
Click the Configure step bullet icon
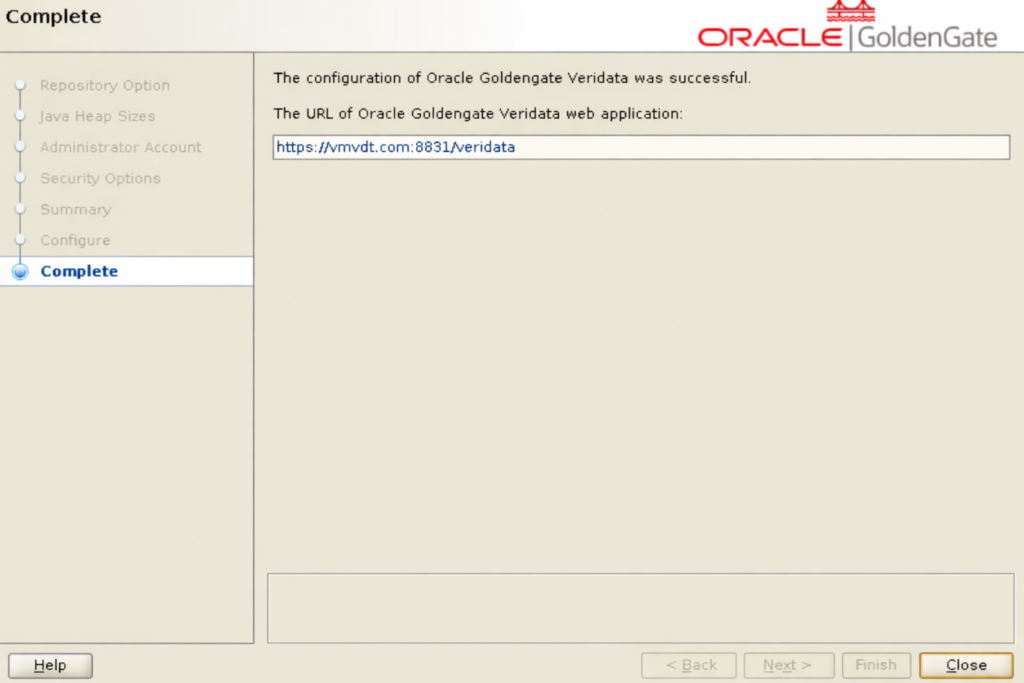pyautogui.click(x=19, y=241)
